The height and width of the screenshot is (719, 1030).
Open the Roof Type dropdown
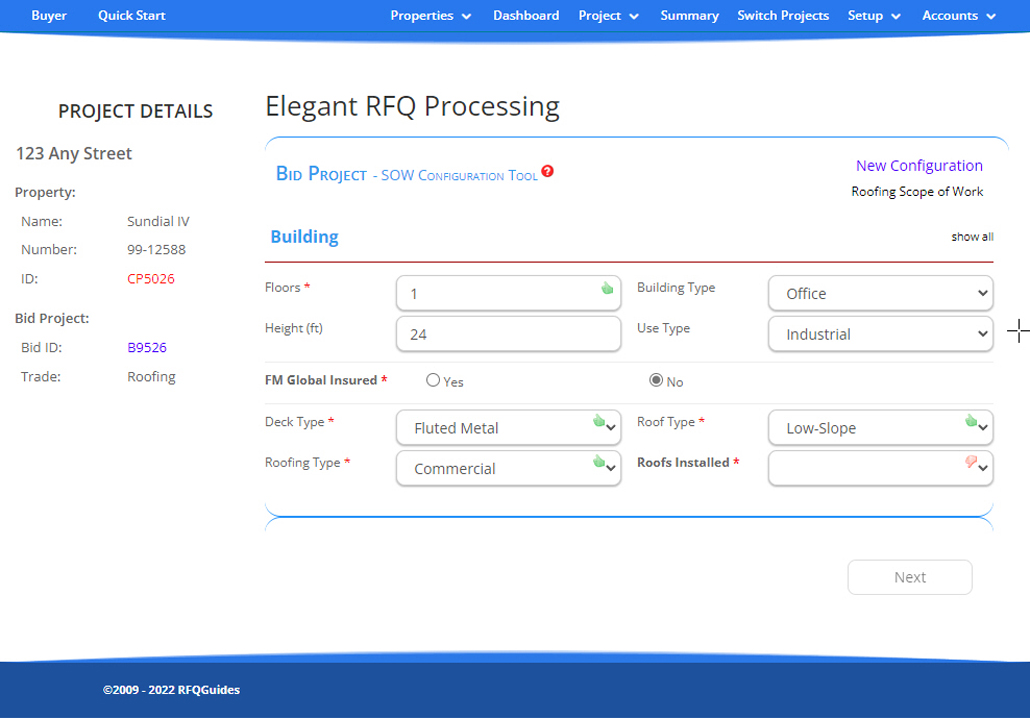point(880,428)
